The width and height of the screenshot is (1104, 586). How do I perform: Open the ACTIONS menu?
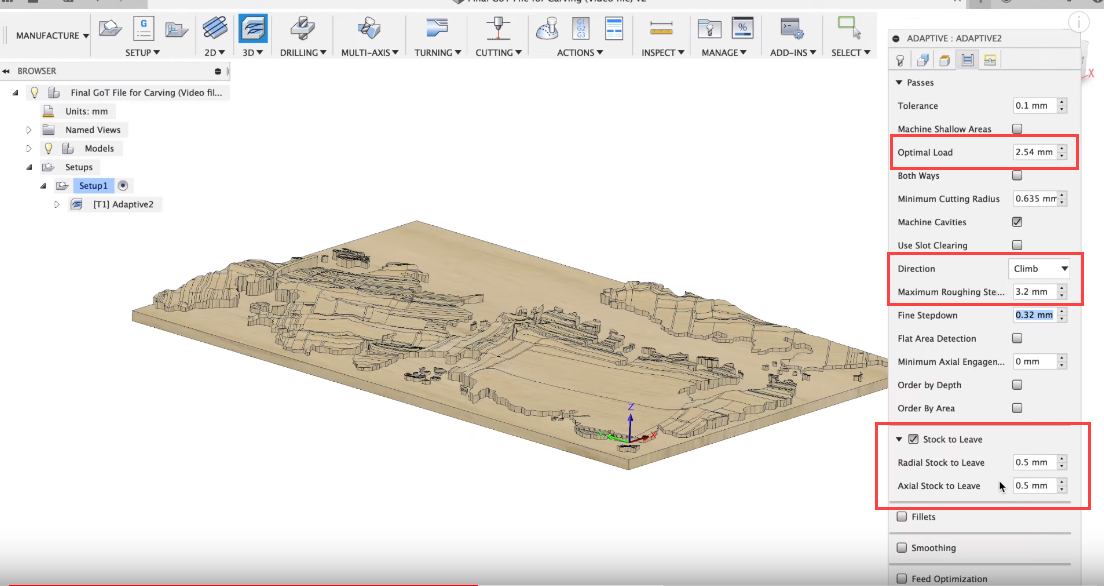point(580,53)
